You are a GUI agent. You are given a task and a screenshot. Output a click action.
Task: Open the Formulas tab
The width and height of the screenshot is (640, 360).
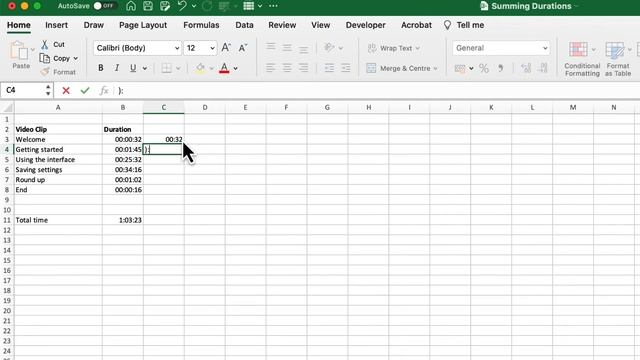tap(201, 25)
